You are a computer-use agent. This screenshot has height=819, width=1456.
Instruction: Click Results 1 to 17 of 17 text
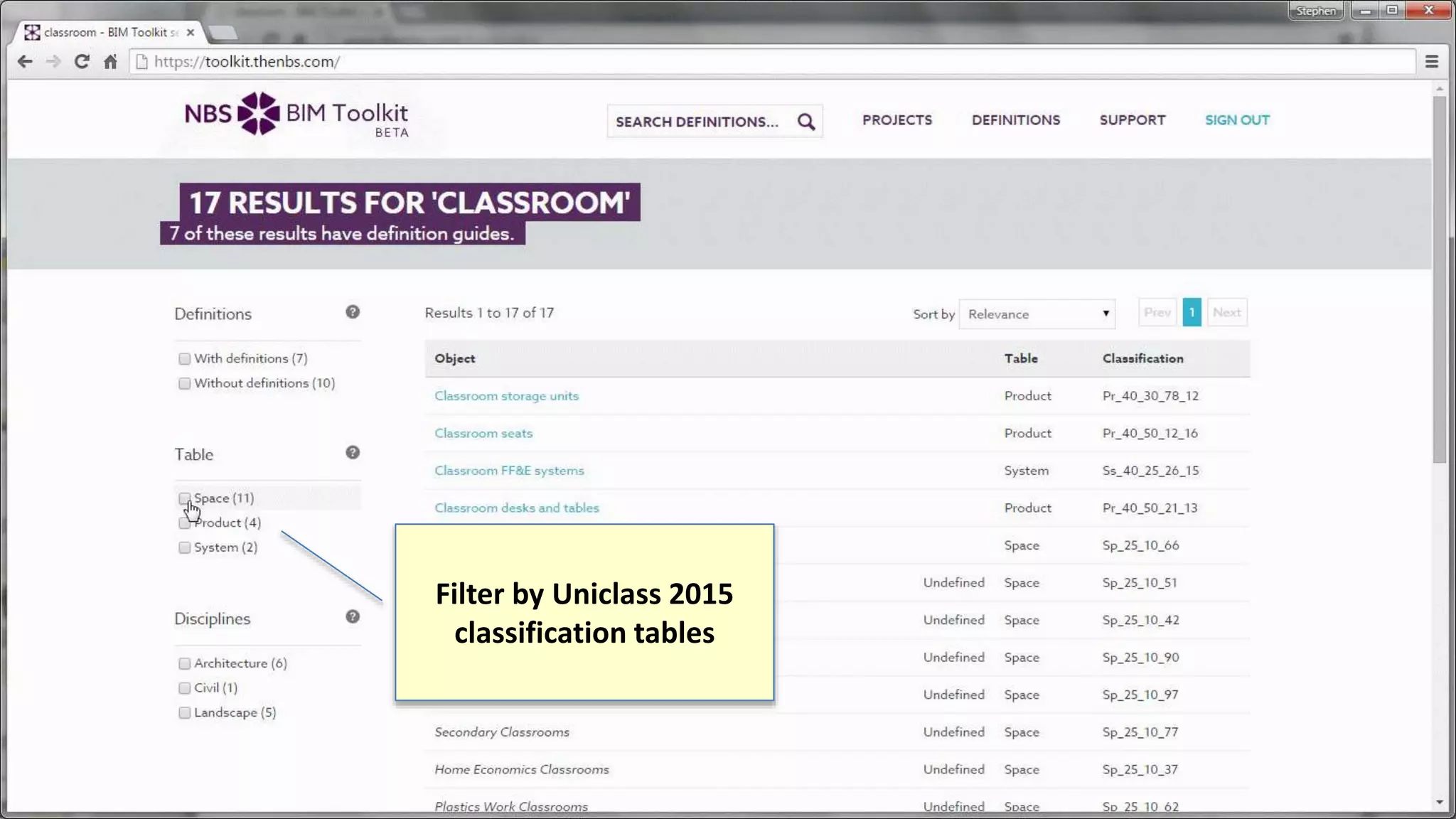[x=489, y=313]
